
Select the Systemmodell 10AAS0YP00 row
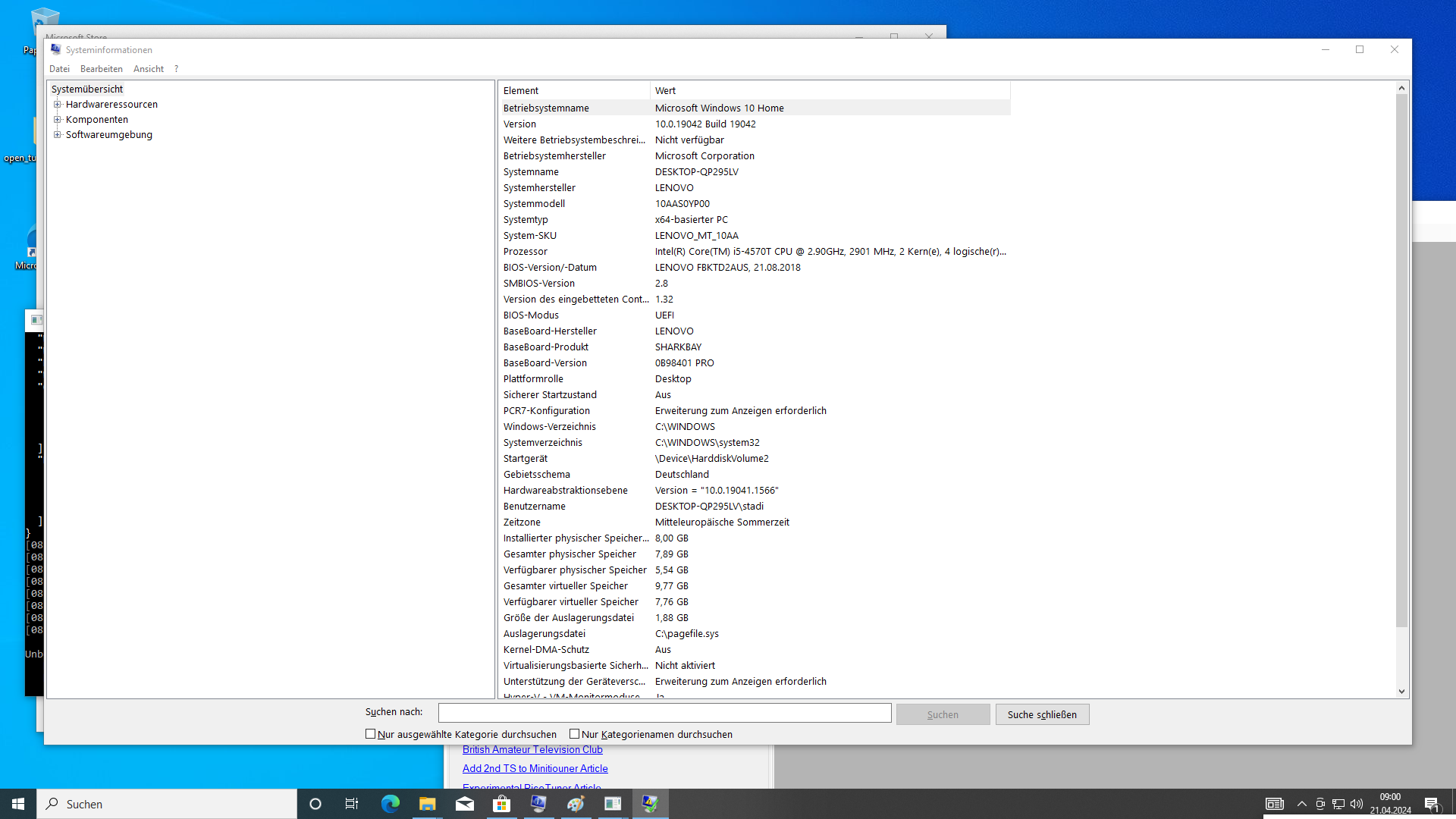755,204
